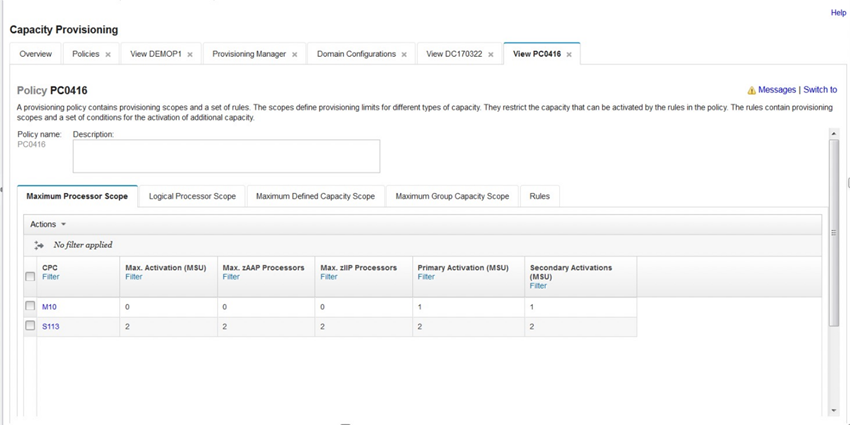Close the View DC170322 tab

click(491, 55)
